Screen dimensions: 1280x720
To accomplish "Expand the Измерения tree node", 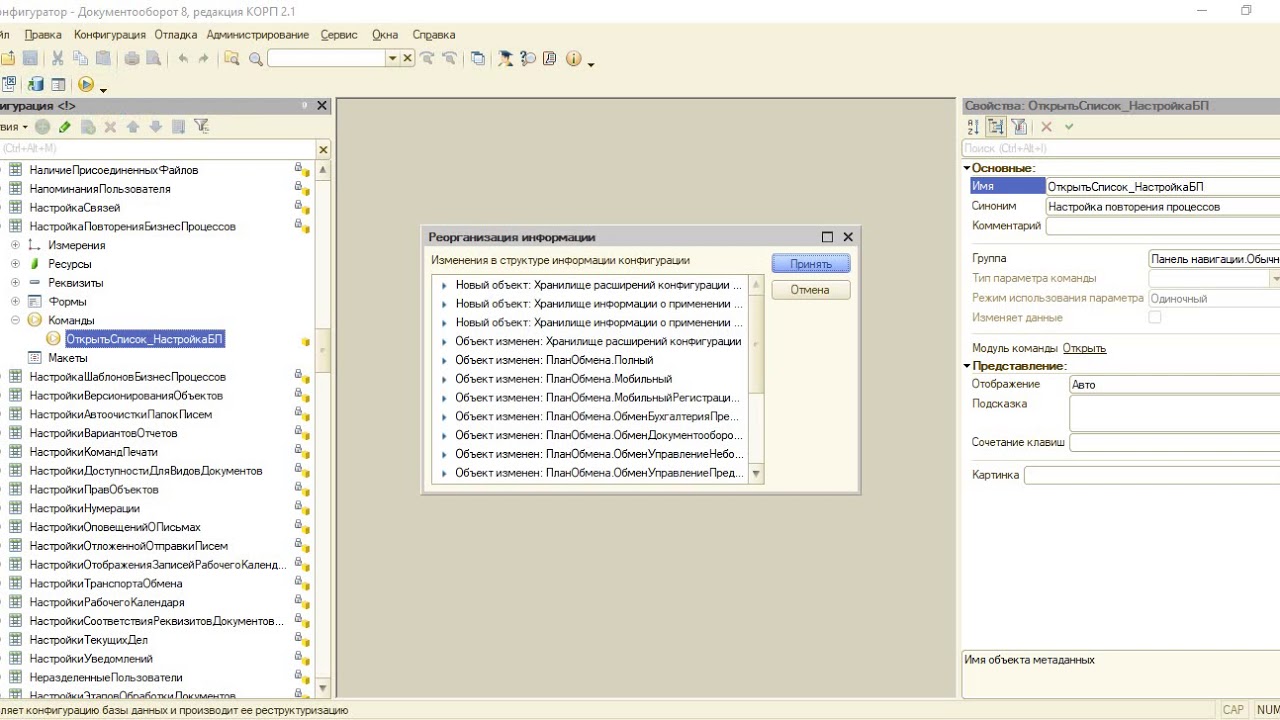I will click(16, 245).
